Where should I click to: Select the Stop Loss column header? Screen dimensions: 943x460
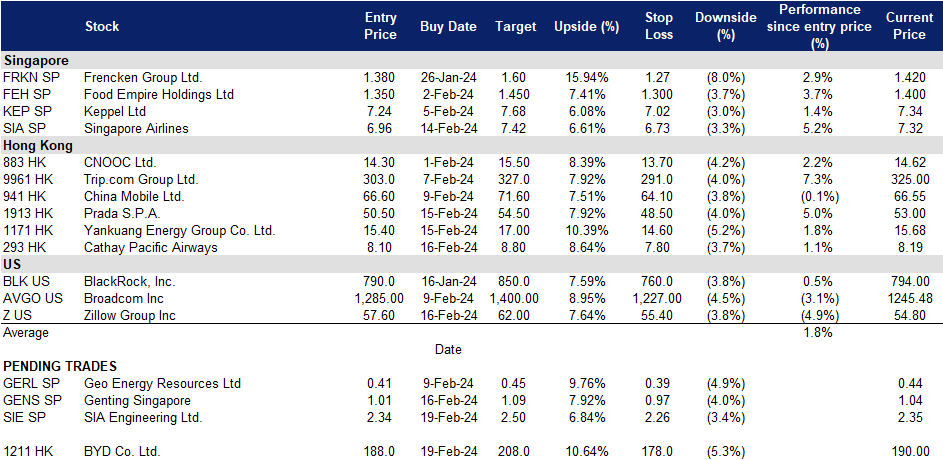[x=657, y=26]
